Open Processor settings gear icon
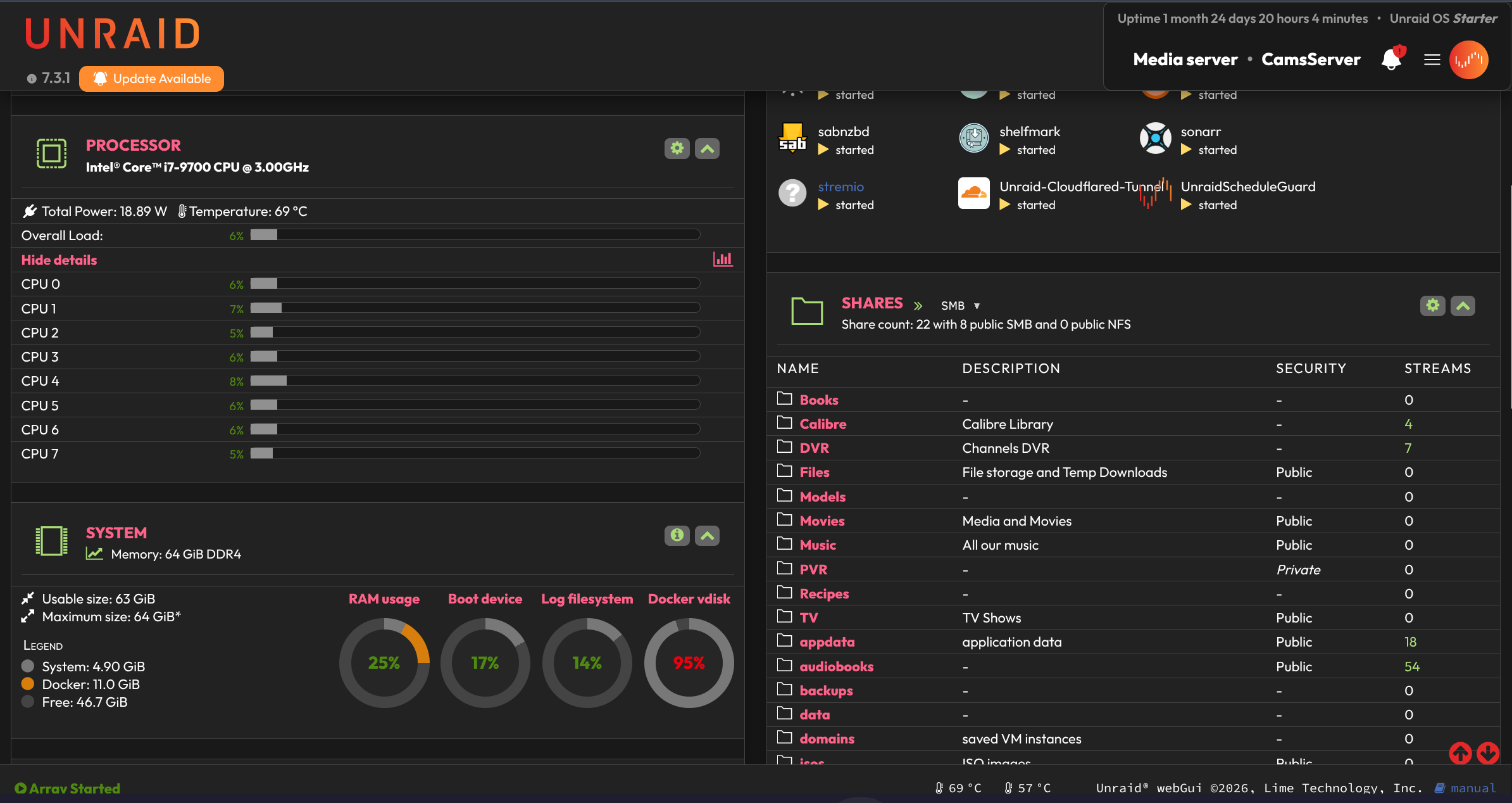This screenshot has width=1512, height=803. (677, 148)
